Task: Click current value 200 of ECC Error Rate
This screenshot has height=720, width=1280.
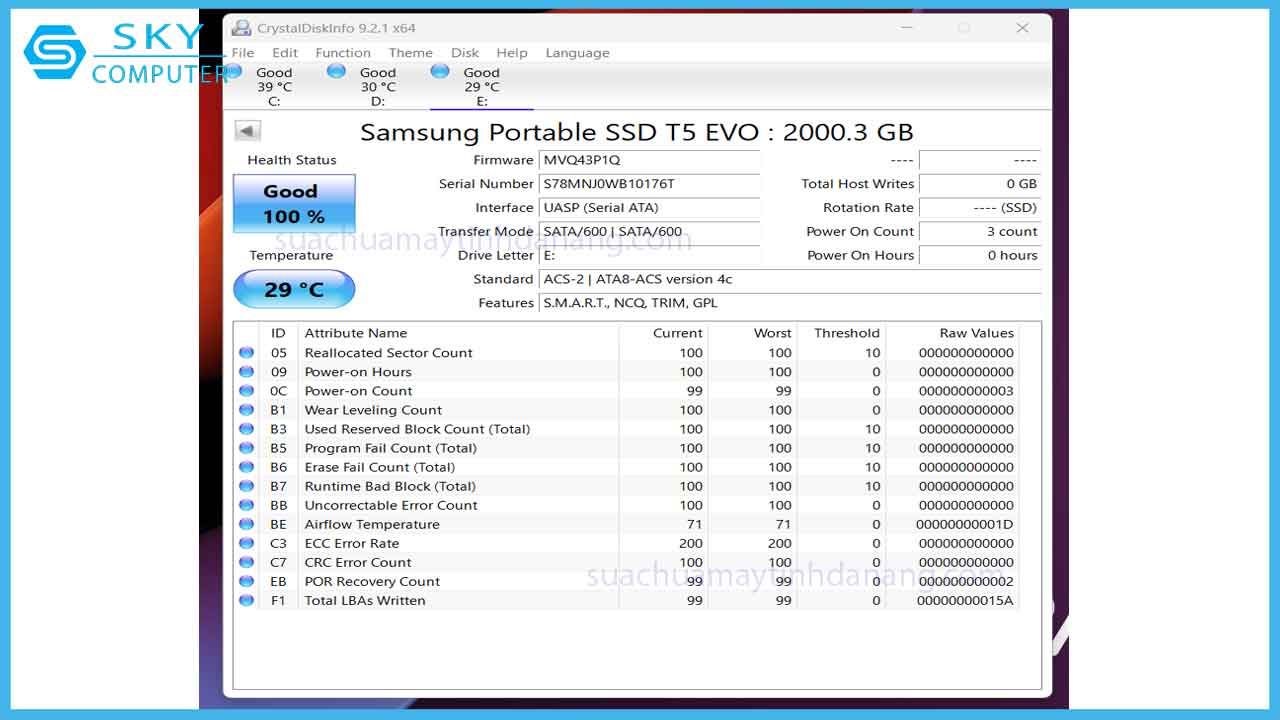Action: point(691,543)
